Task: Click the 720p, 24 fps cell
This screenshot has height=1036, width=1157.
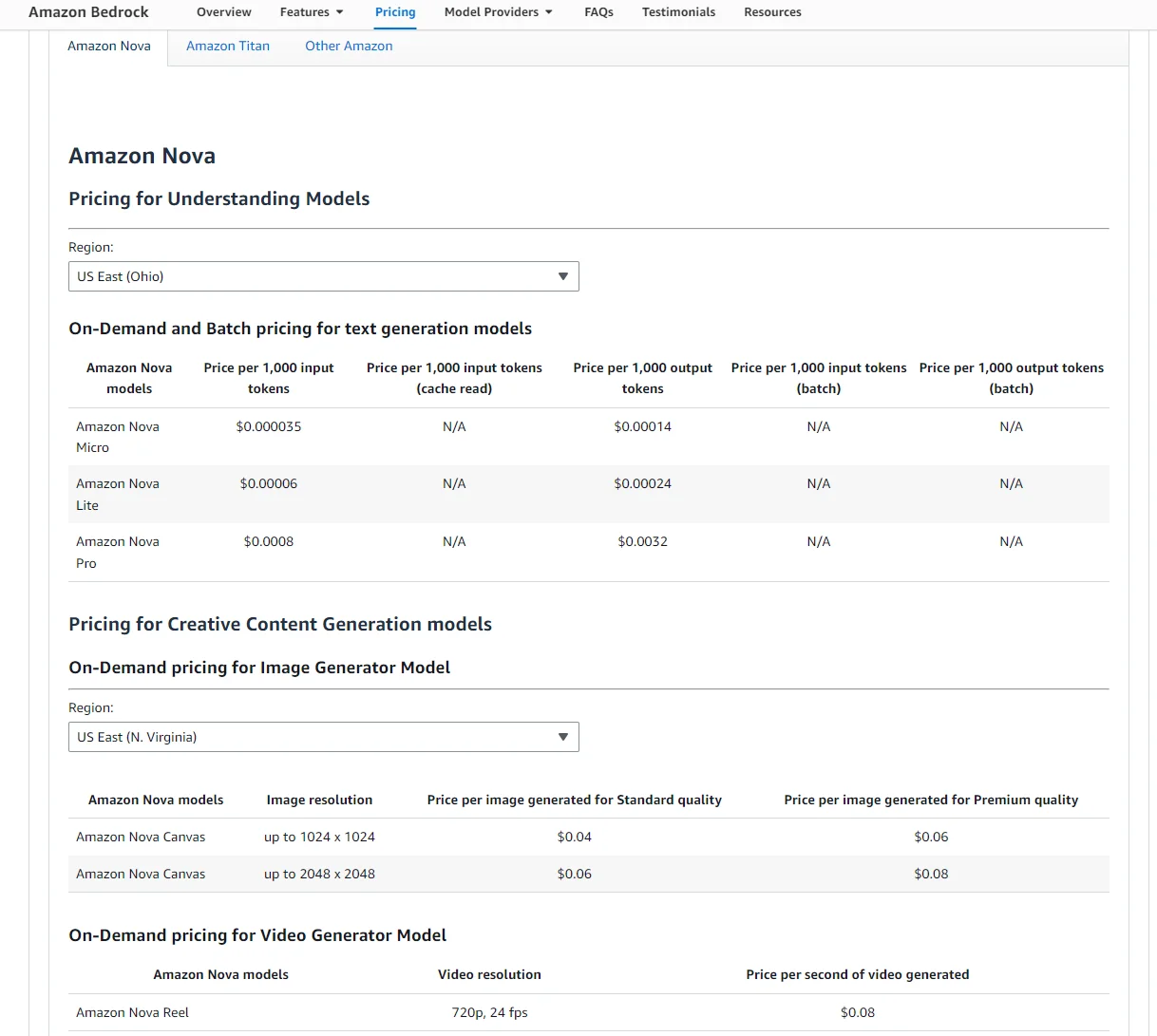Action: tap(489, 1012)
